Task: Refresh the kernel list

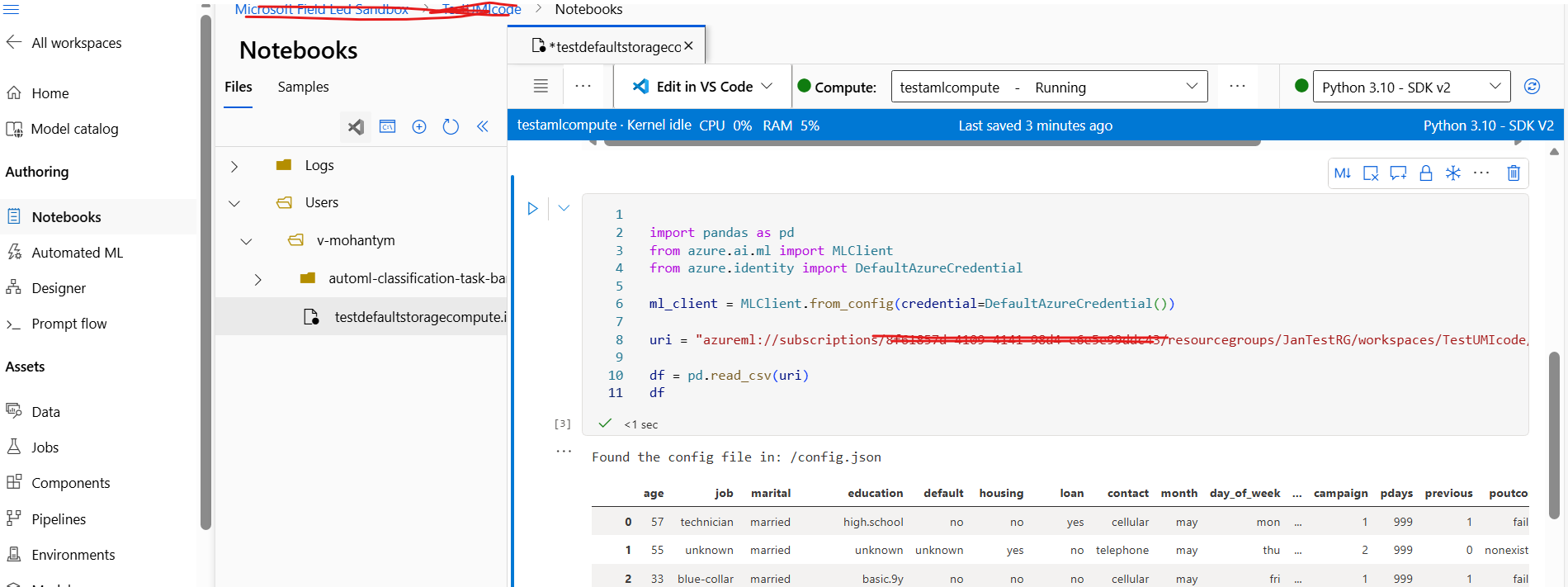Action: [1532, 86]
